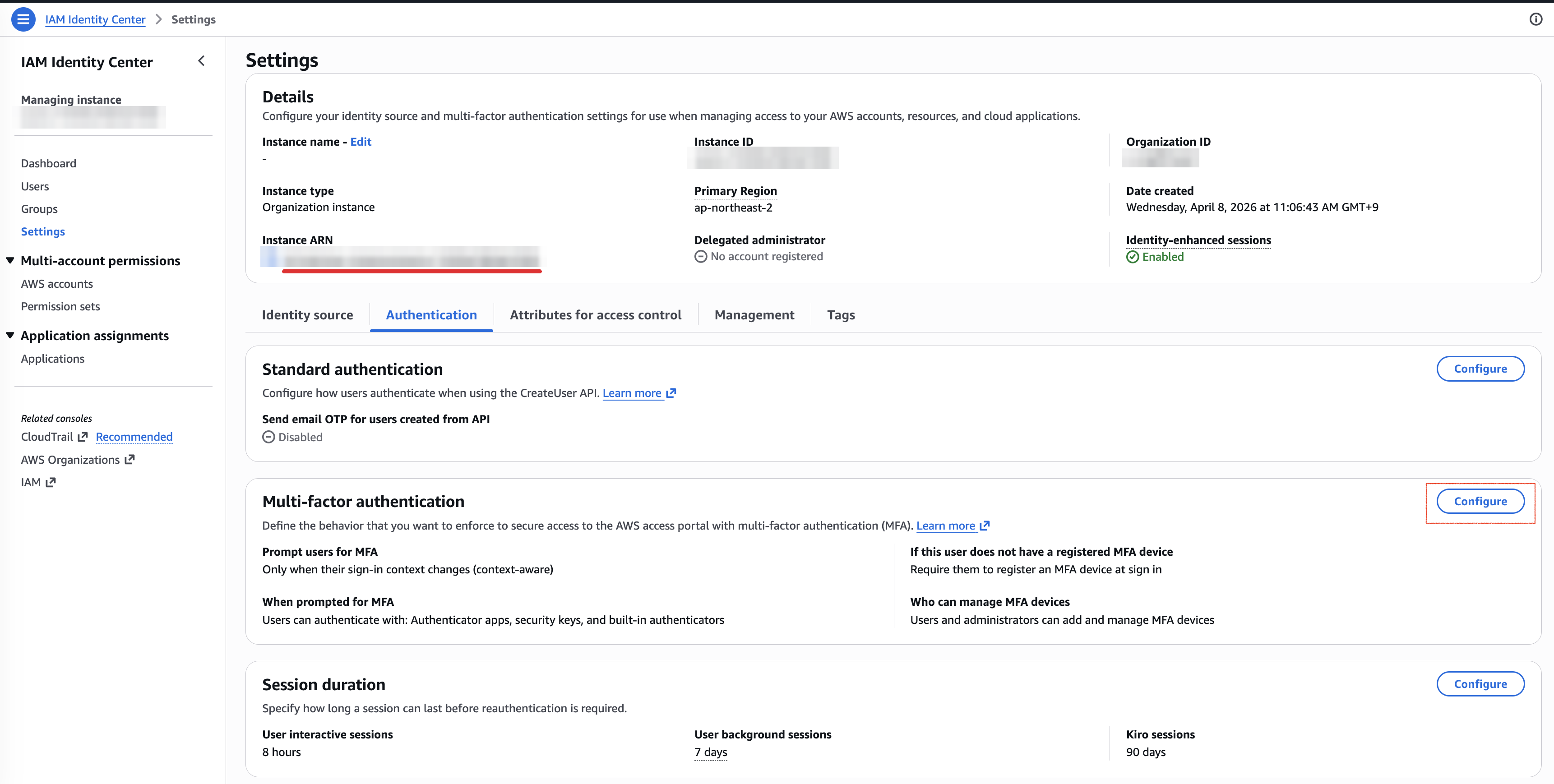Click the CloudTrail external link icon
The width and height of the screenshot is (1554, 784).
[83, 437]
